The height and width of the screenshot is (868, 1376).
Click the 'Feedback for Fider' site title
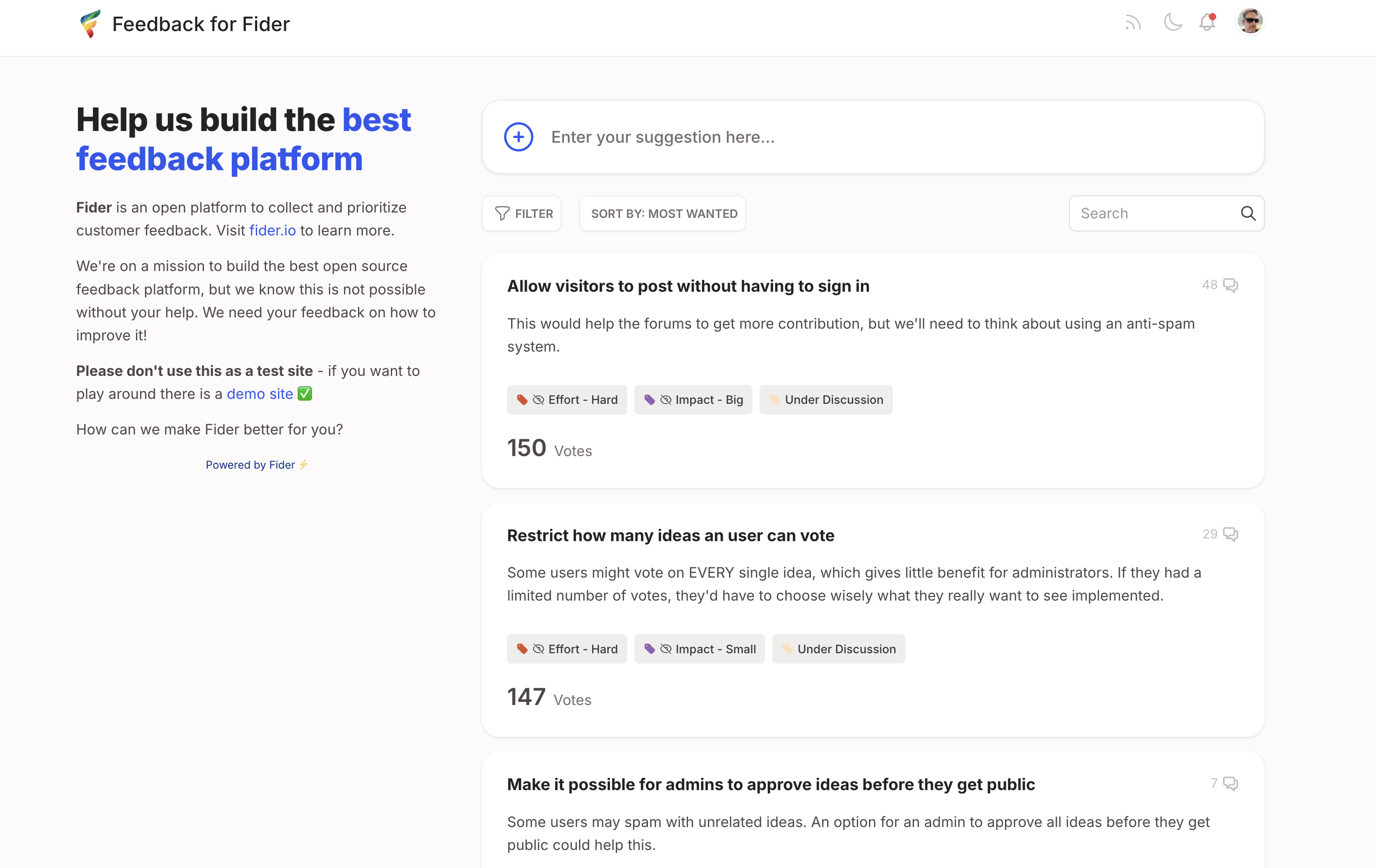point(200,24)
